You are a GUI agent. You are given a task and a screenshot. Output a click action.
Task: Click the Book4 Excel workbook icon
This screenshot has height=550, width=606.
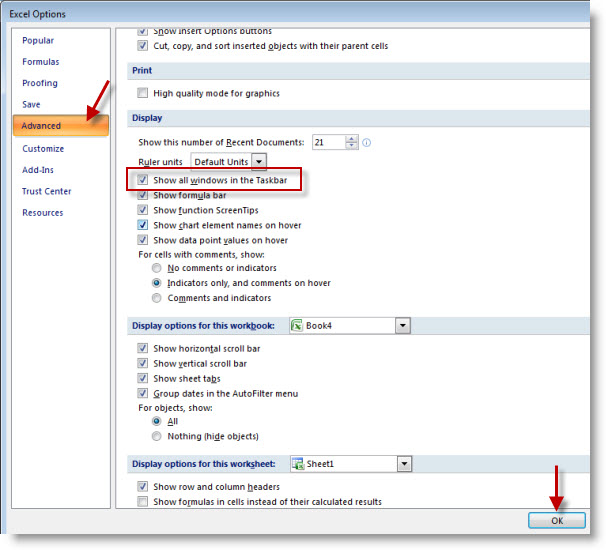click(297, 325)
